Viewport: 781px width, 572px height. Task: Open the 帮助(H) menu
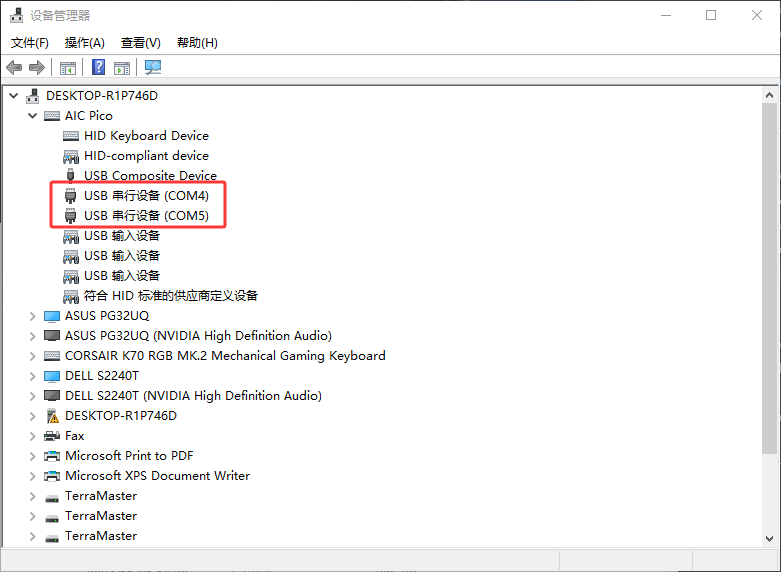pos(197,43)
